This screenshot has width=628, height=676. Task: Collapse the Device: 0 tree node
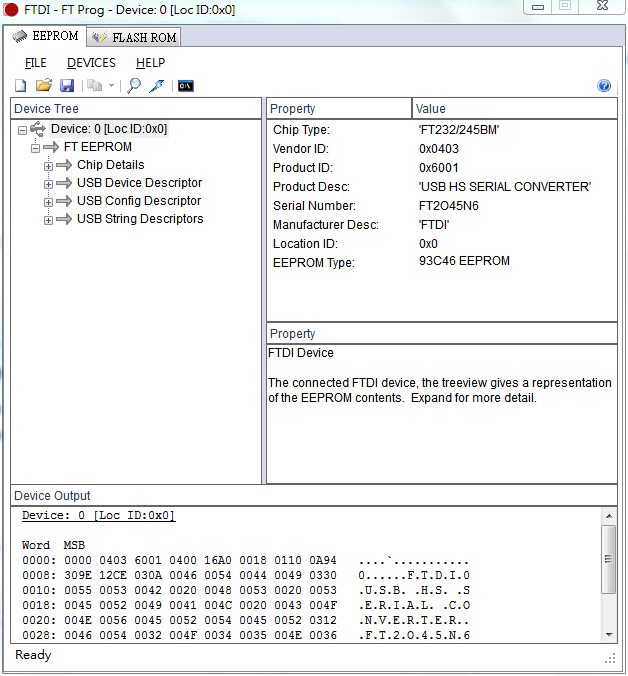pyautogui.click(x=22, y=130)
